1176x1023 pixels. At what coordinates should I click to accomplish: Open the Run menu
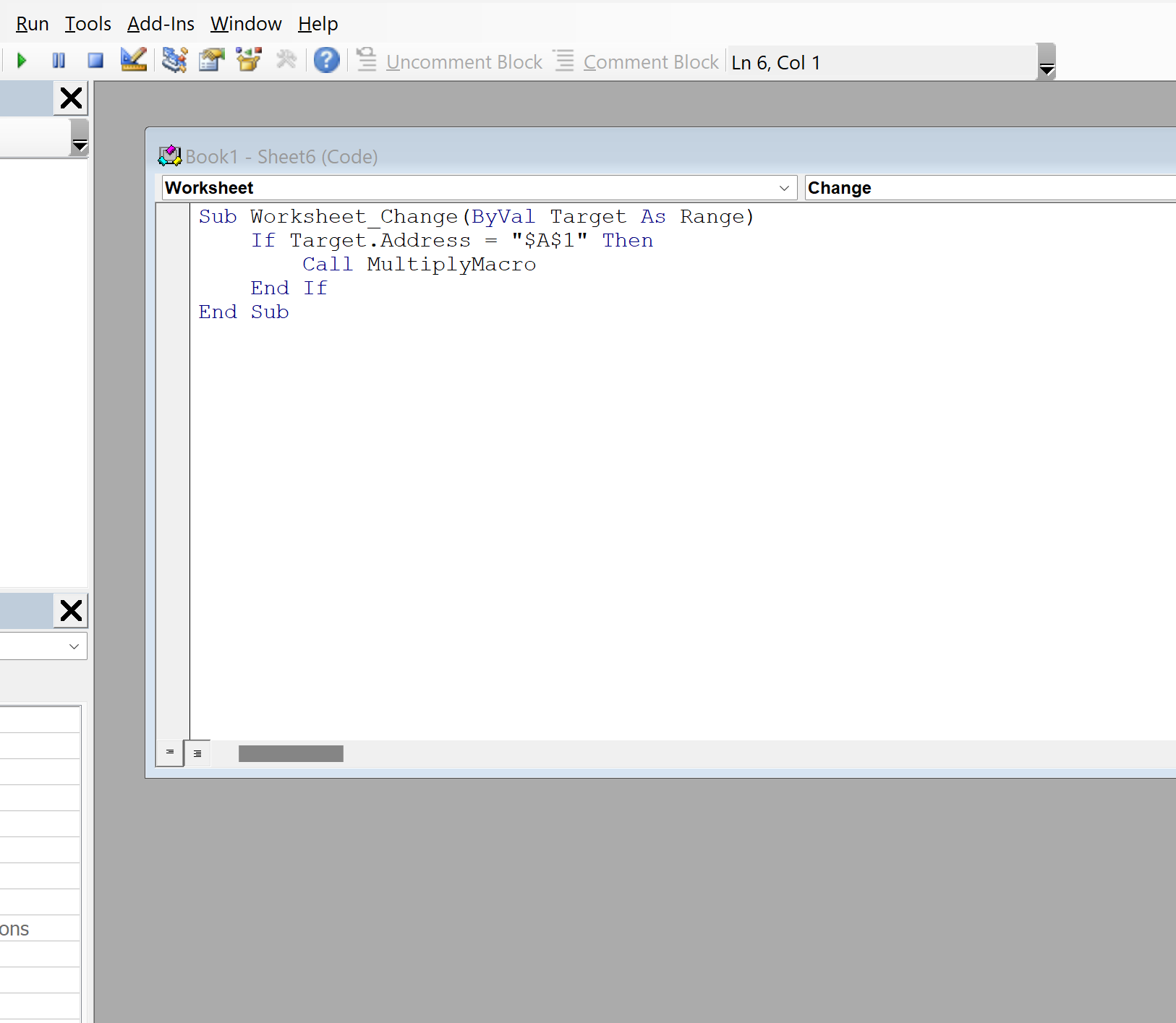click(32, 24)
